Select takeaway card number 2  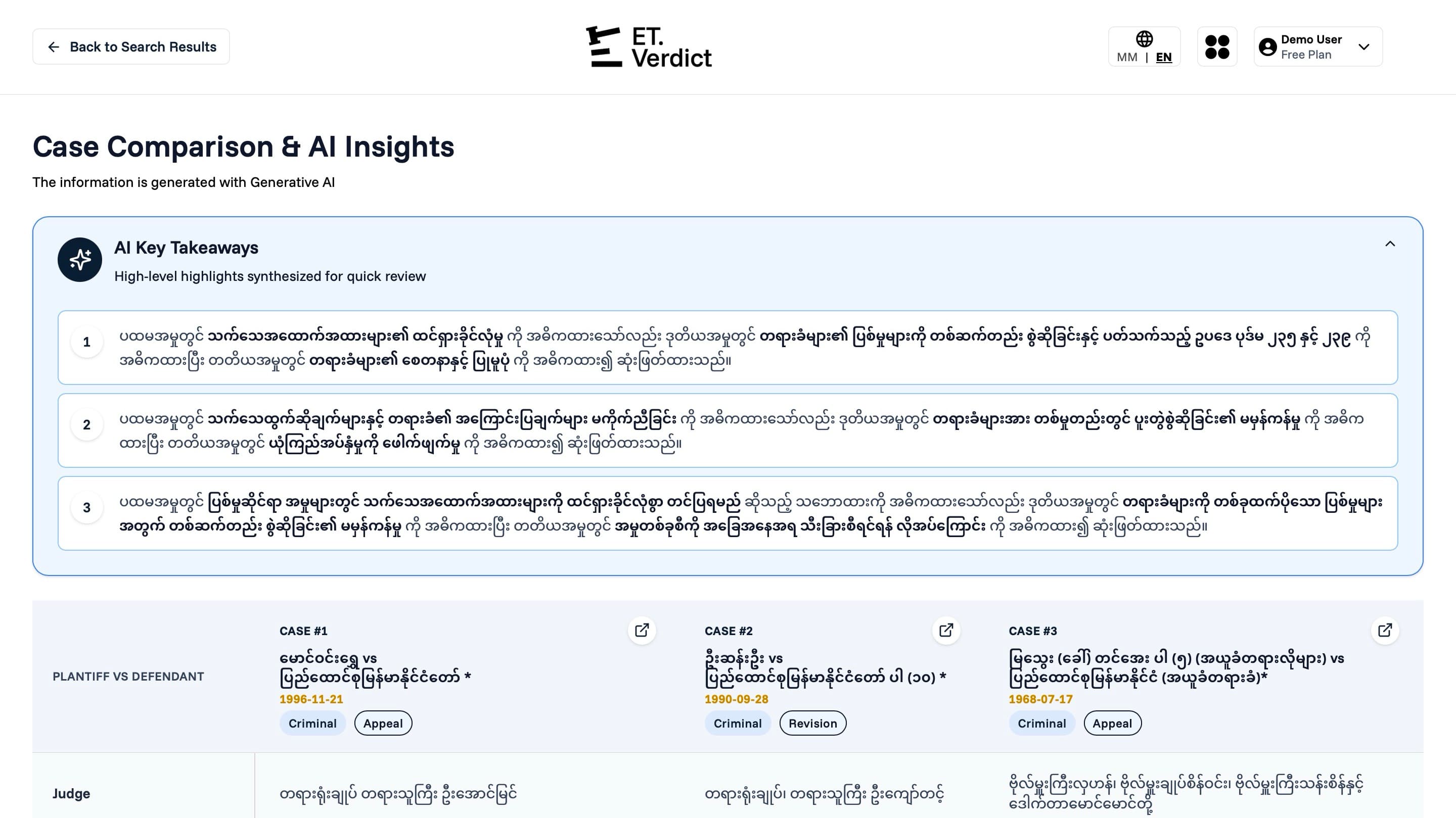(727, 430)
